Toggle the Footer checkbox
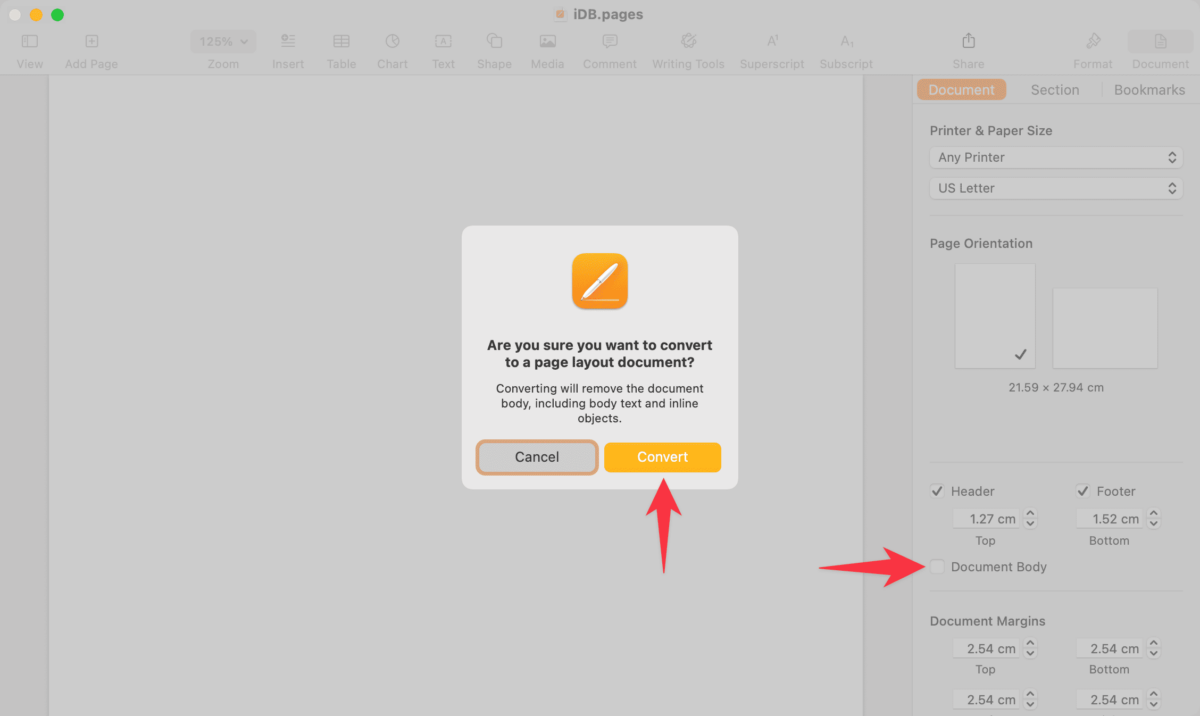 [1083, 491]
